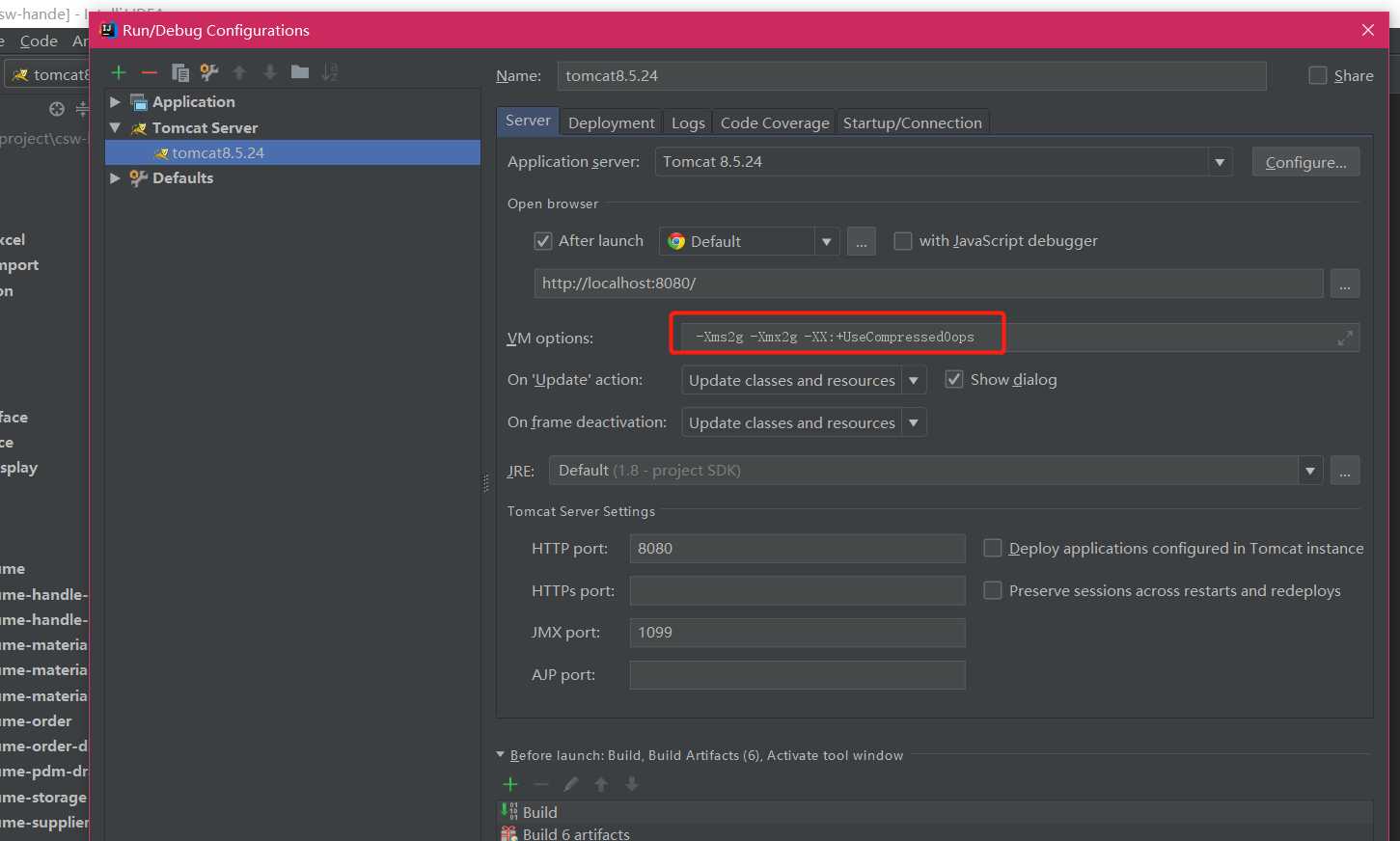Screen dimensions: 1400x841
Task: Click the VM options input field
Action: 1020,338
